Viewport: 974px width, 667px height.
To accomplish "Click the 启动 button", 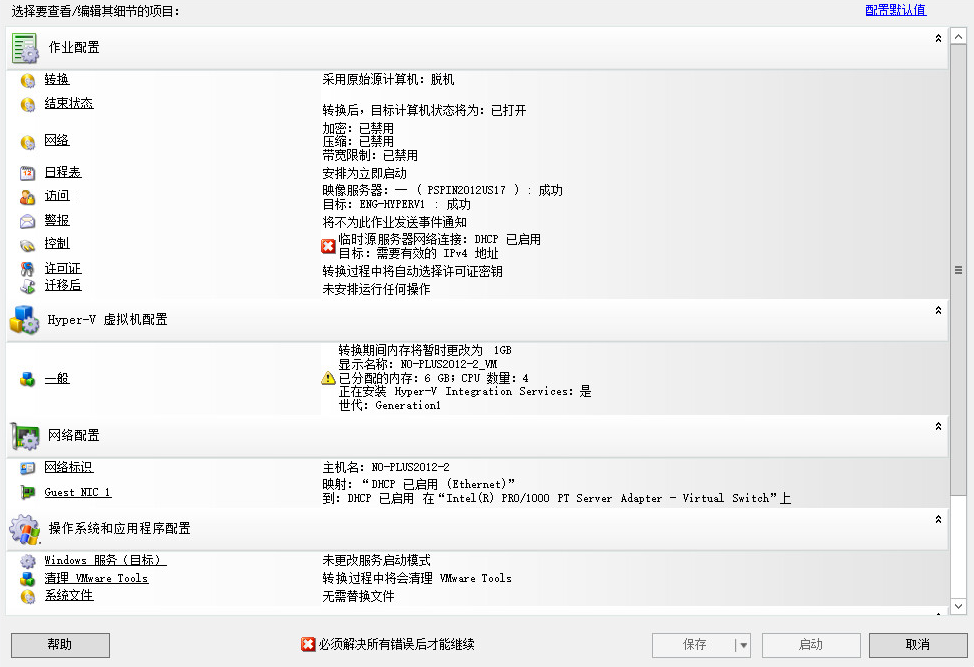I will [x=811, y=645].
